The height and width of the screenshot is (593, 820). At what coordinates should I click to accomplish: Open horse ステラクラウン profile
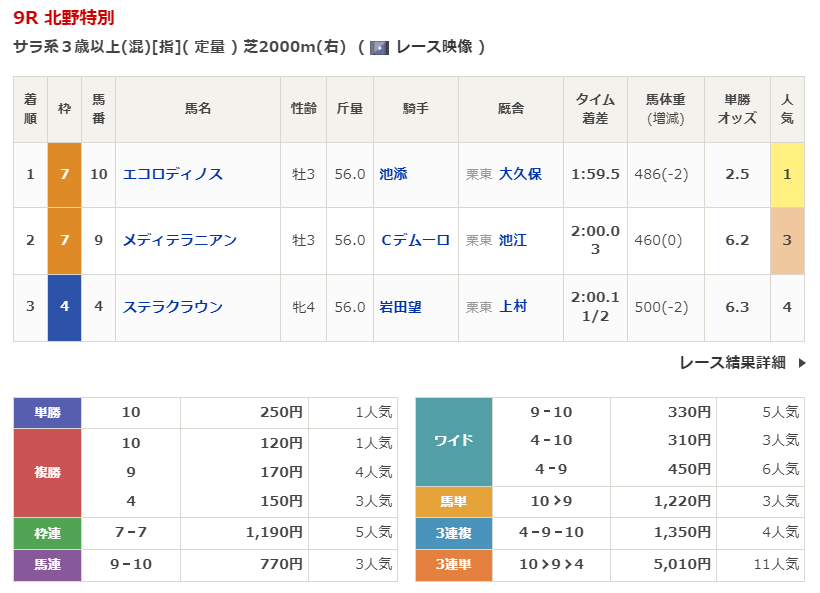tap(172, 307)
